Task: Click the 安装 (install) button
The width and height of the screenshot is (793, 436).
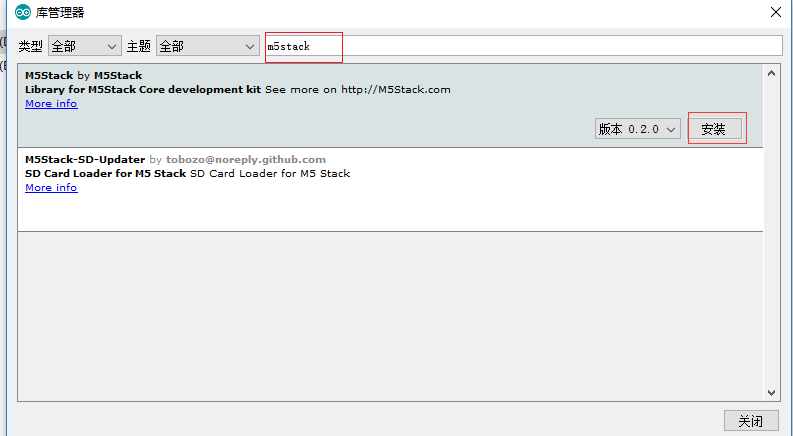Action: (715, 129)
